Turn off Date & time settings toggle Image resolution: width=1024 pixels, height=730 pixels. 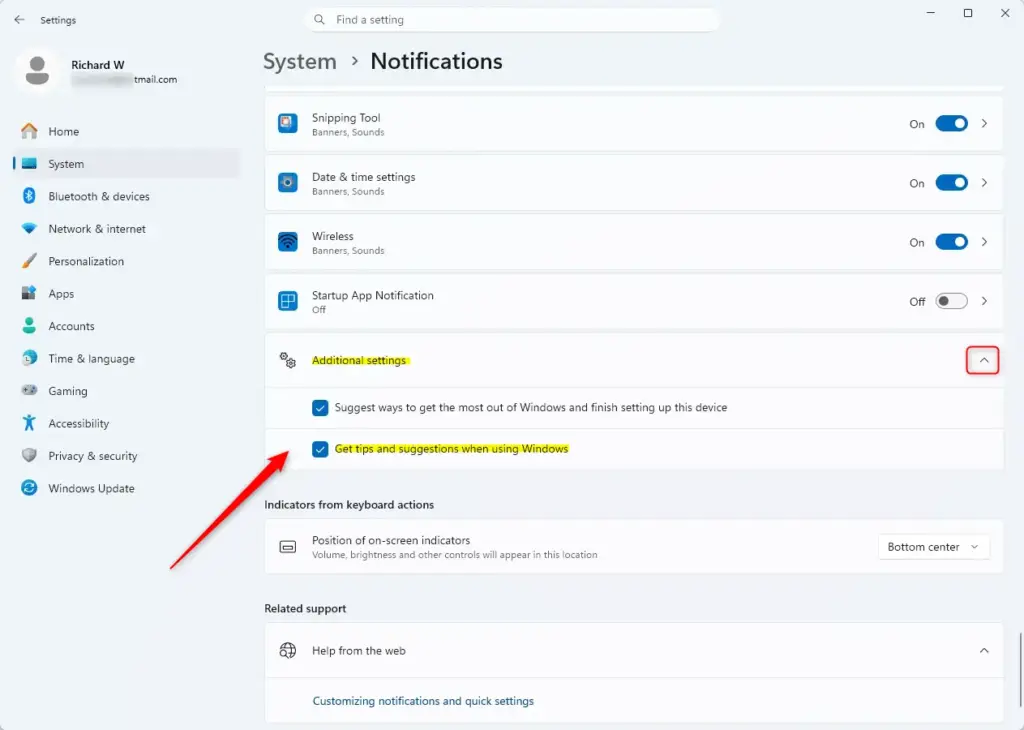[x=952, y=183]
